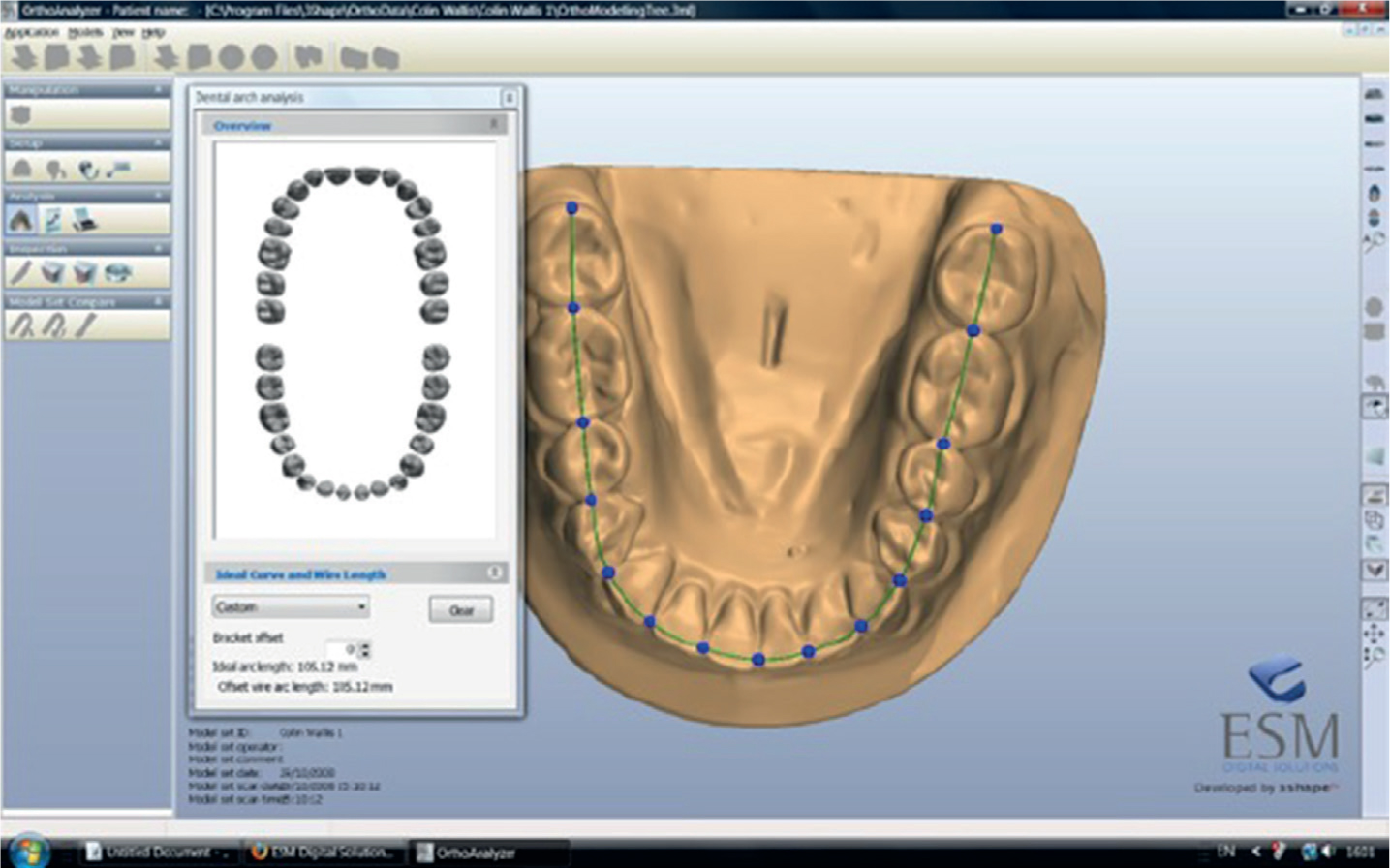Click the pale green square icon on right toolbar

click(1375, 455)
